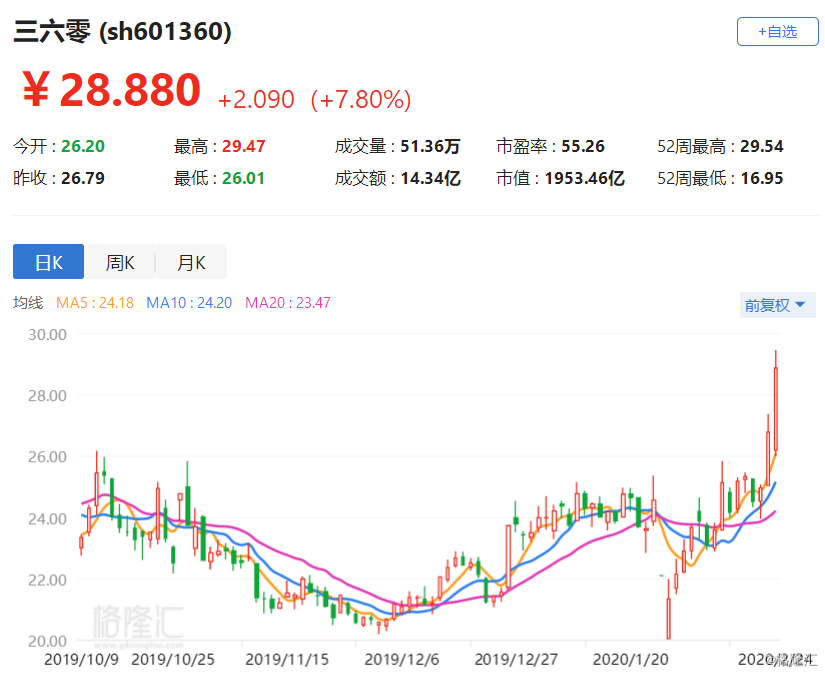The width and height of the screenshot is (825, 674).
Task: Click the stock title 三六零 (sh601360)
Action: pyautogui.click(x=122, y=31)
